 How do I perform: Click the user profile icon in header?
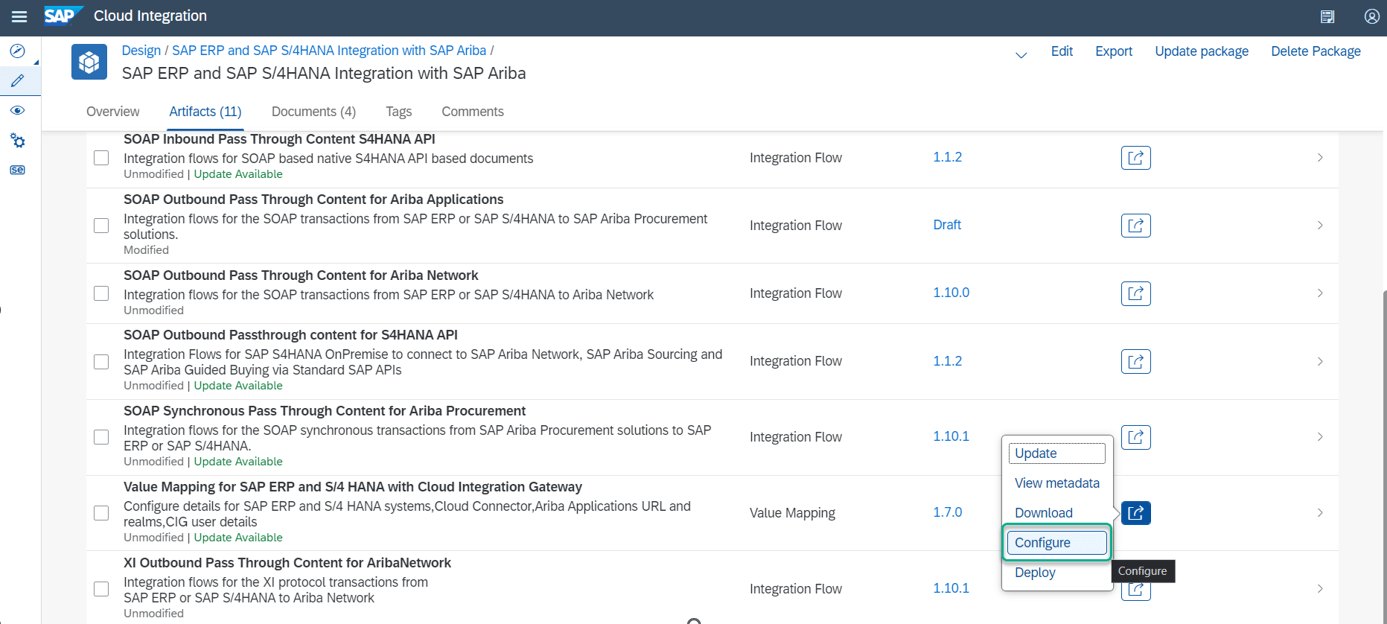[1372, 16]
